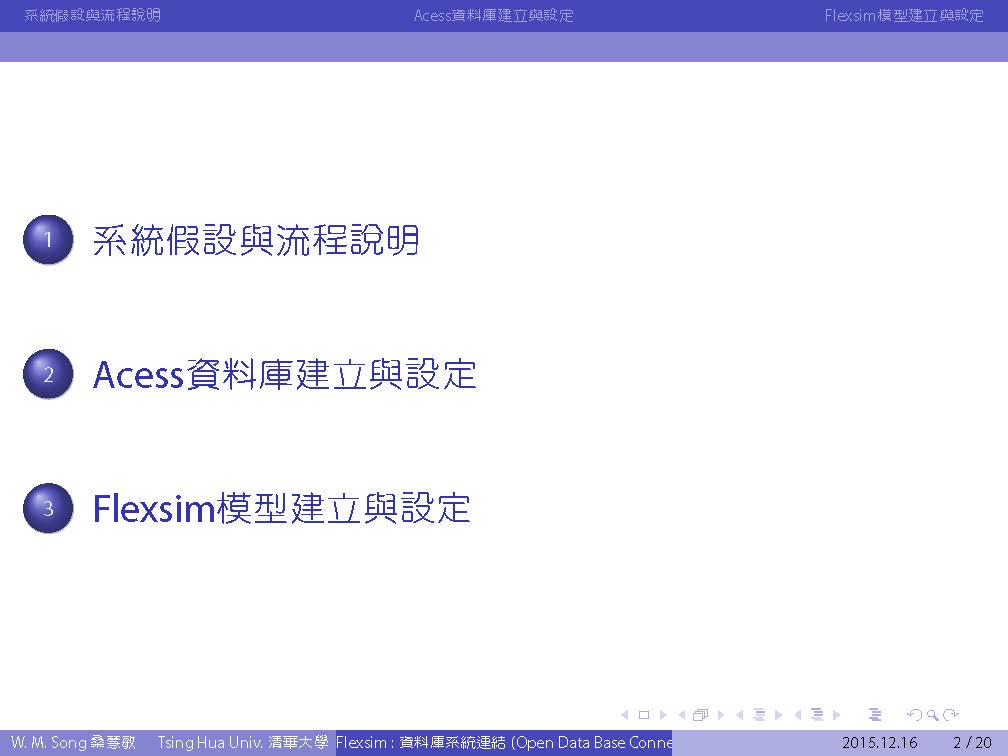
Task: Open 系統假設與流程說明 section in top header
Action: (x=92, y=16)
